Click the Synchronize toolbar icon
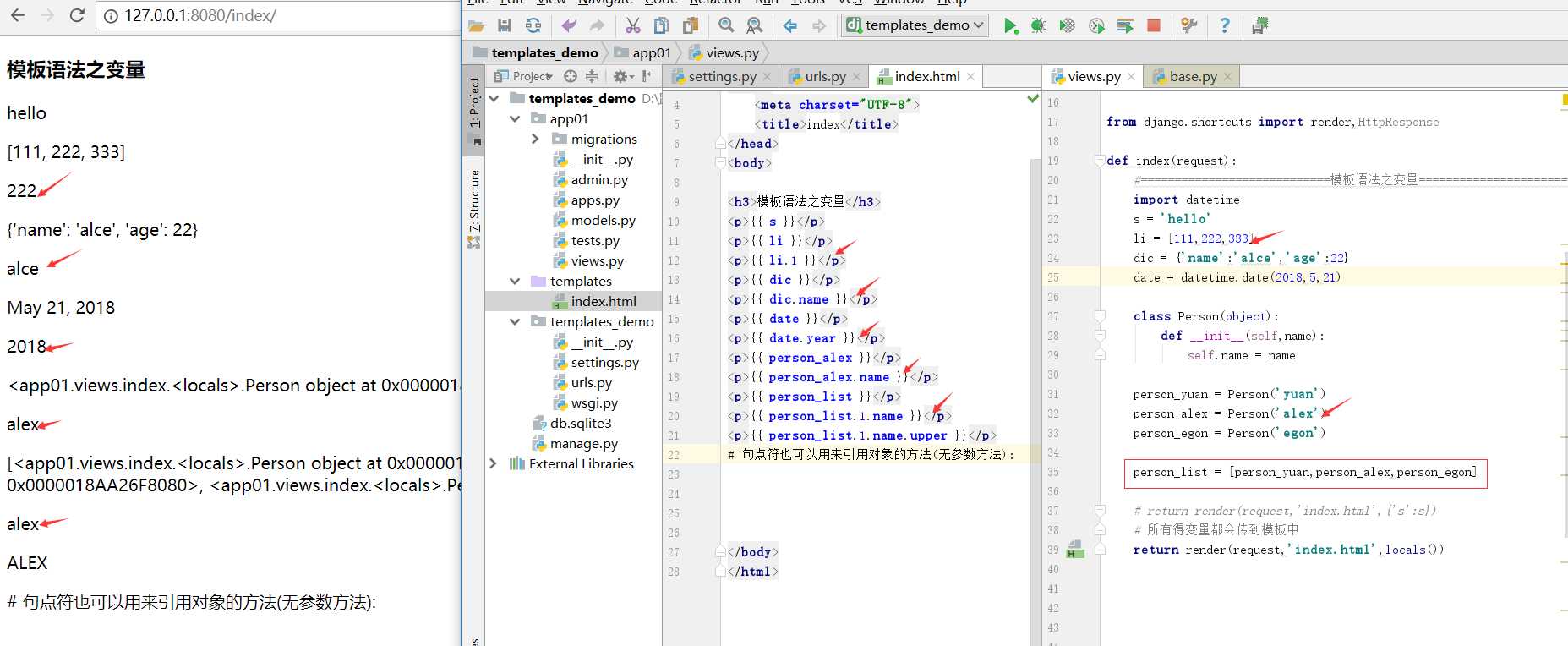Image resolution: width=1568 pixels, height=646 pixels. coord(533,25)
